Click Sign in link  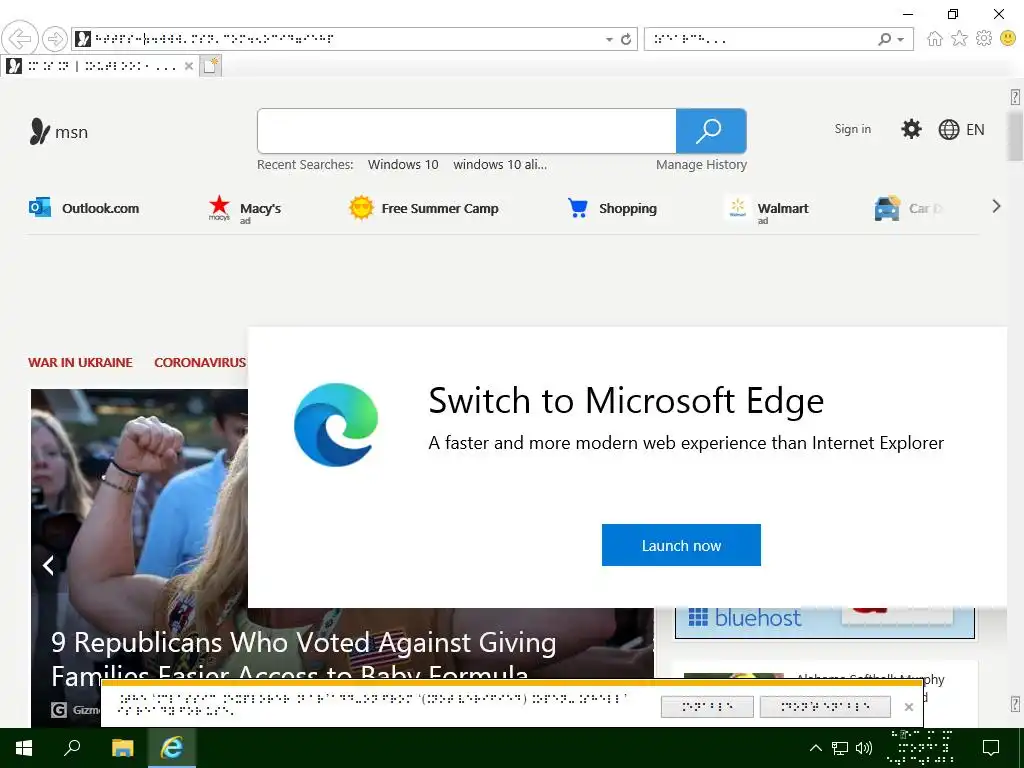tap(852, 129)
